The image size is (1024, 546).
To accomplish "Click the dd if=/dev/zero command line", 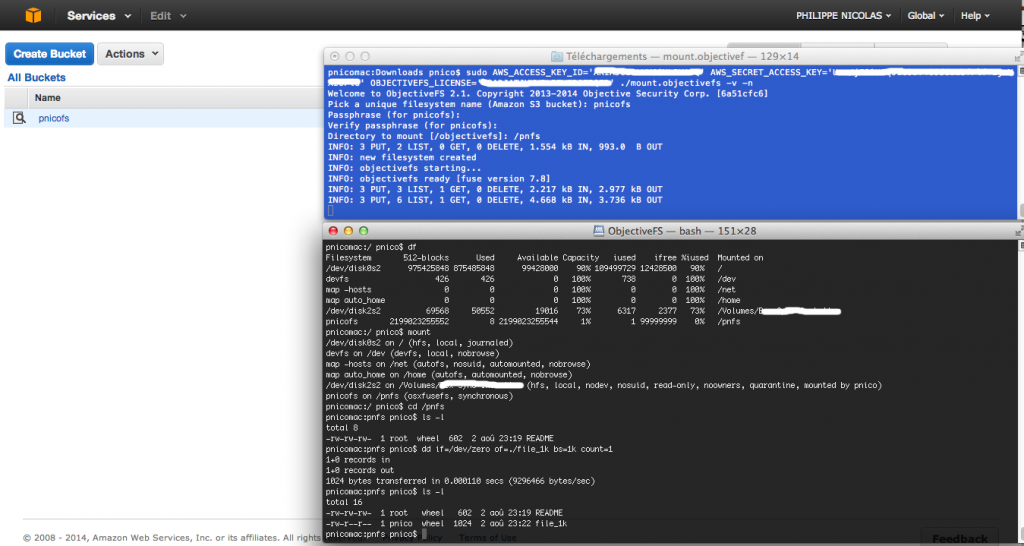I will (469, 449).
